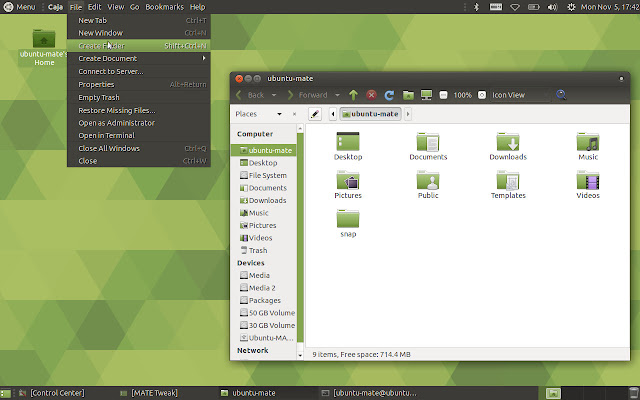Viewport: 640px width, 400px height.
Task: Choose Properties from the File menu
Action: [139, 84]
